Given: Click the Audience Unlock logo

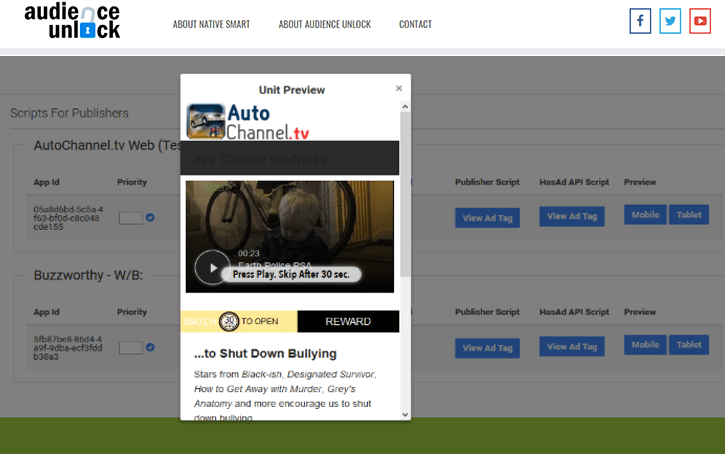Looking at the screenshot, I should (72, 21).
